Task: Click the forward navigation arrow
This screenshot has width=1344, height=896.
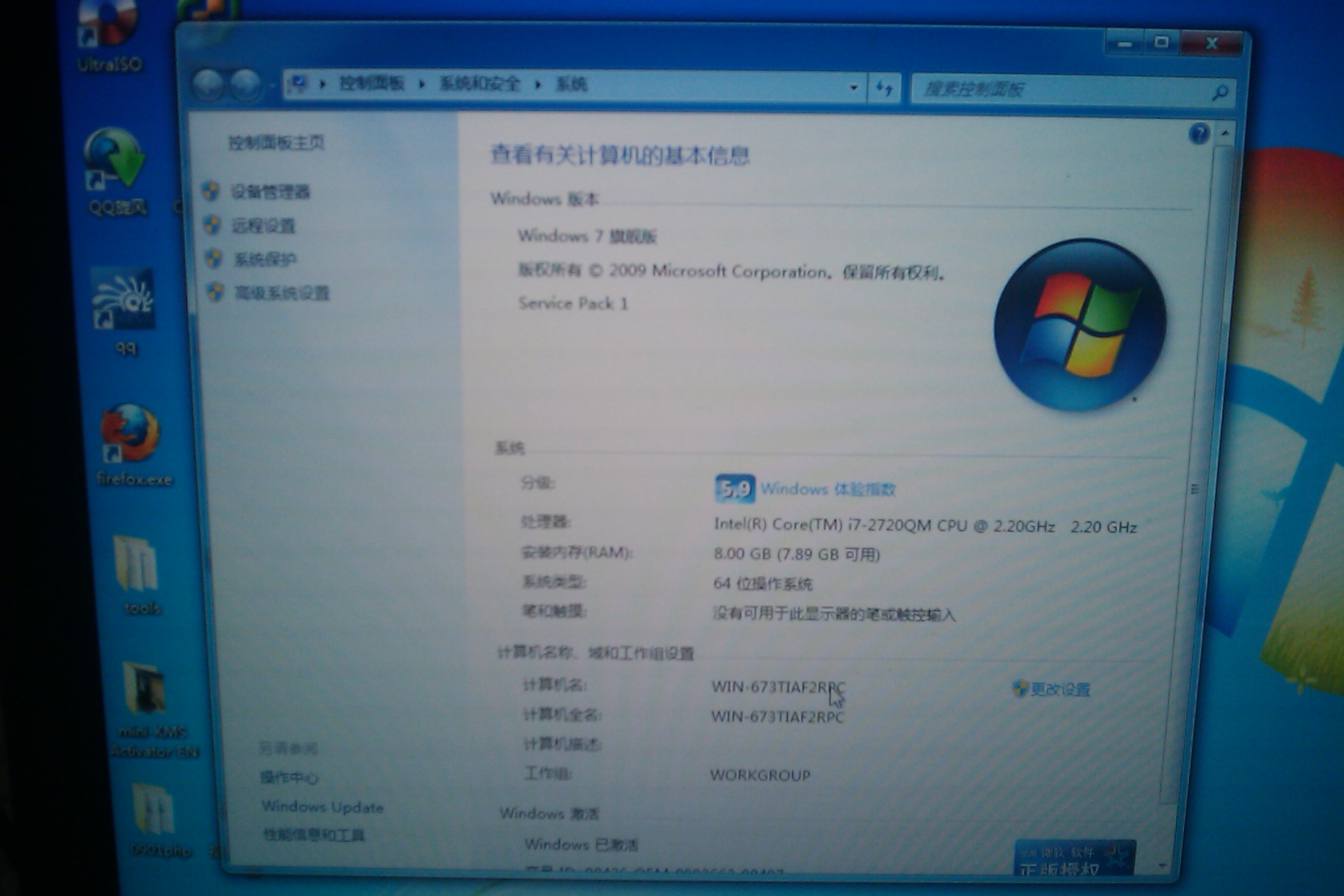Action: (245, 86)
